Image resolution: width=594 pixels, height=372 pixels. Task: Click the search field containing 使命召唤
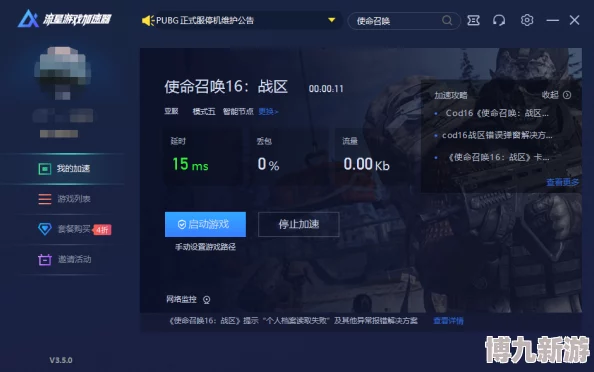pos(404,21)
